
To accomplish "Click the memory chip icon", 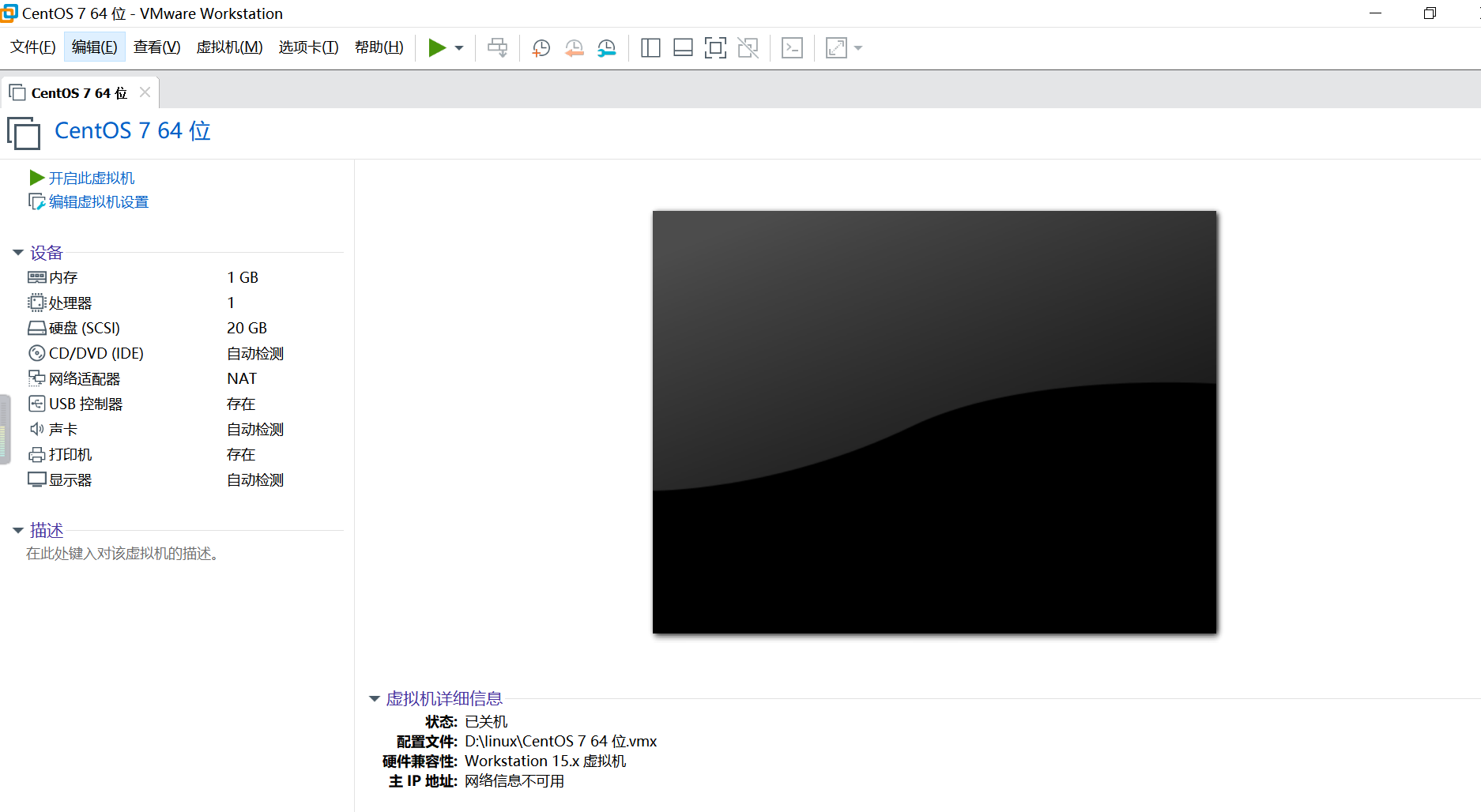I will (37, 277).
